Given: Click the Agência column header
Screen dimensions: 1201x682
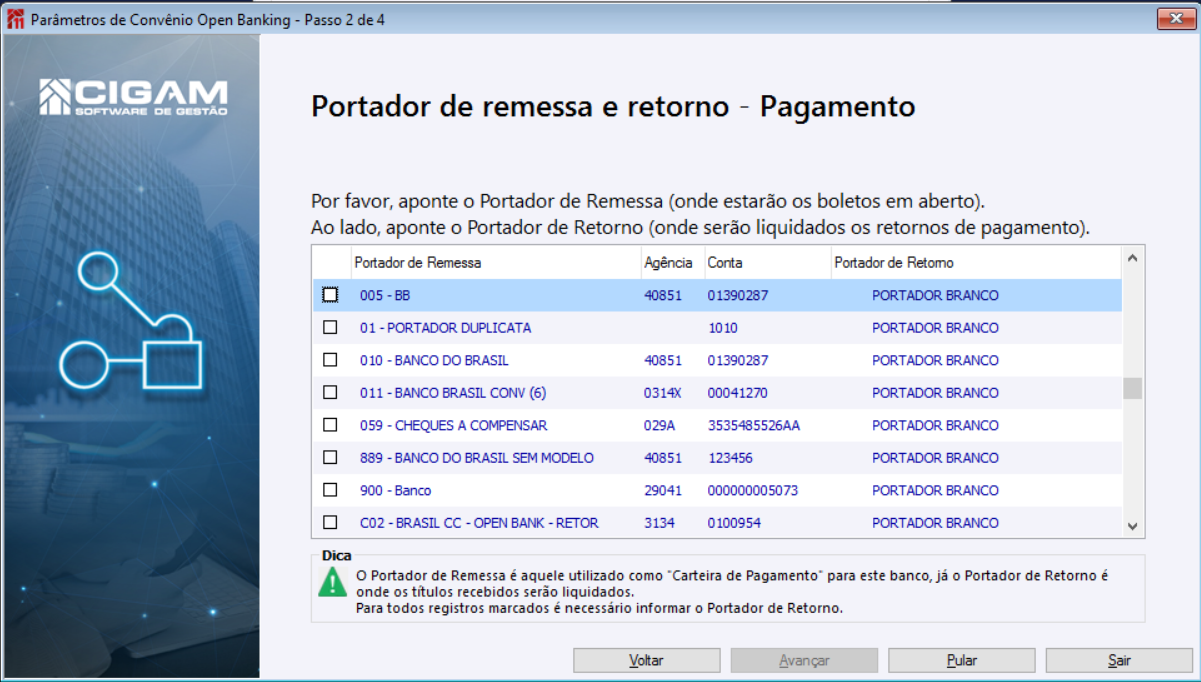Looking at the screenshot, I should click(x=672, y=263).
